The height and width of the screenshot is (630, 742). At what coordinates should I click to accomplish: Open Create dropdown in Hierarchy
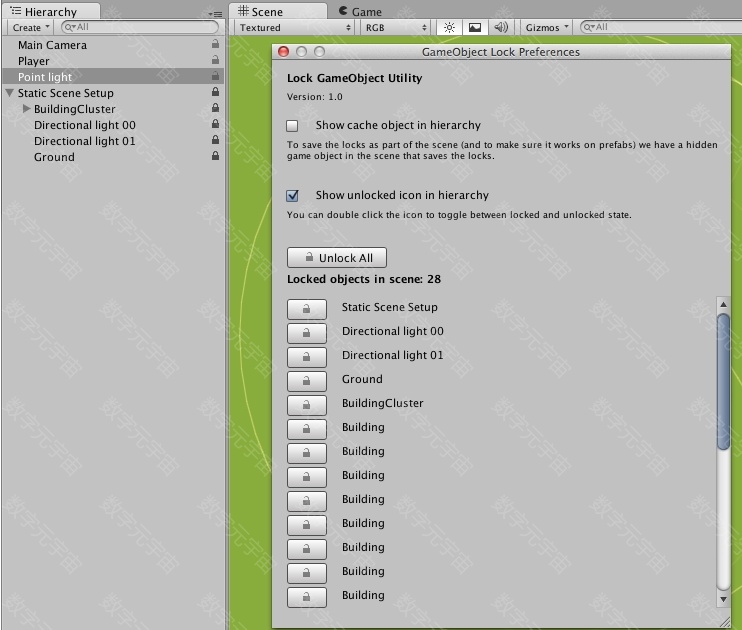30,27
